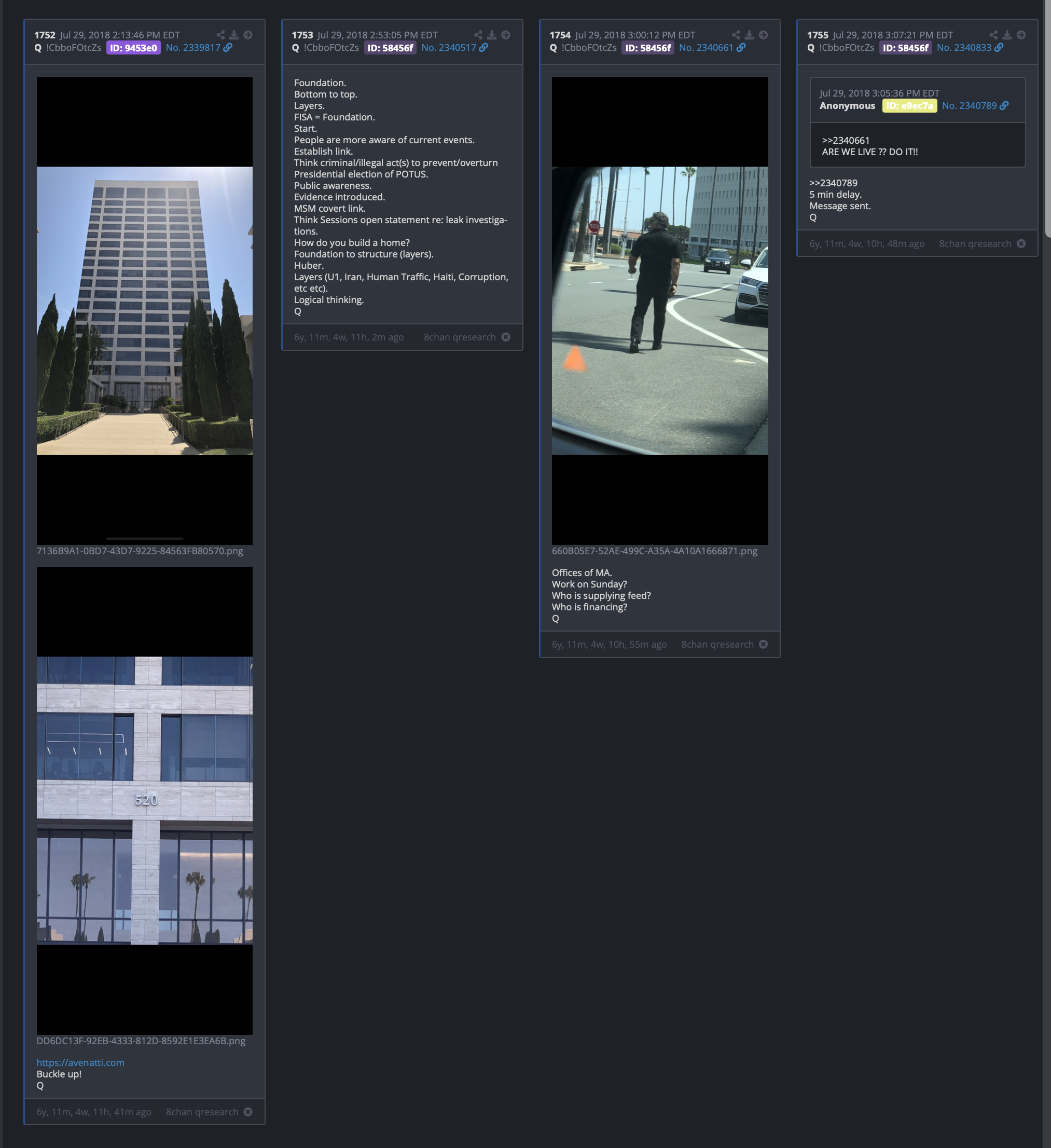Click arrow circle icon on post 1755
Screen dimensions: 1051x1148
coord(1021,35)
